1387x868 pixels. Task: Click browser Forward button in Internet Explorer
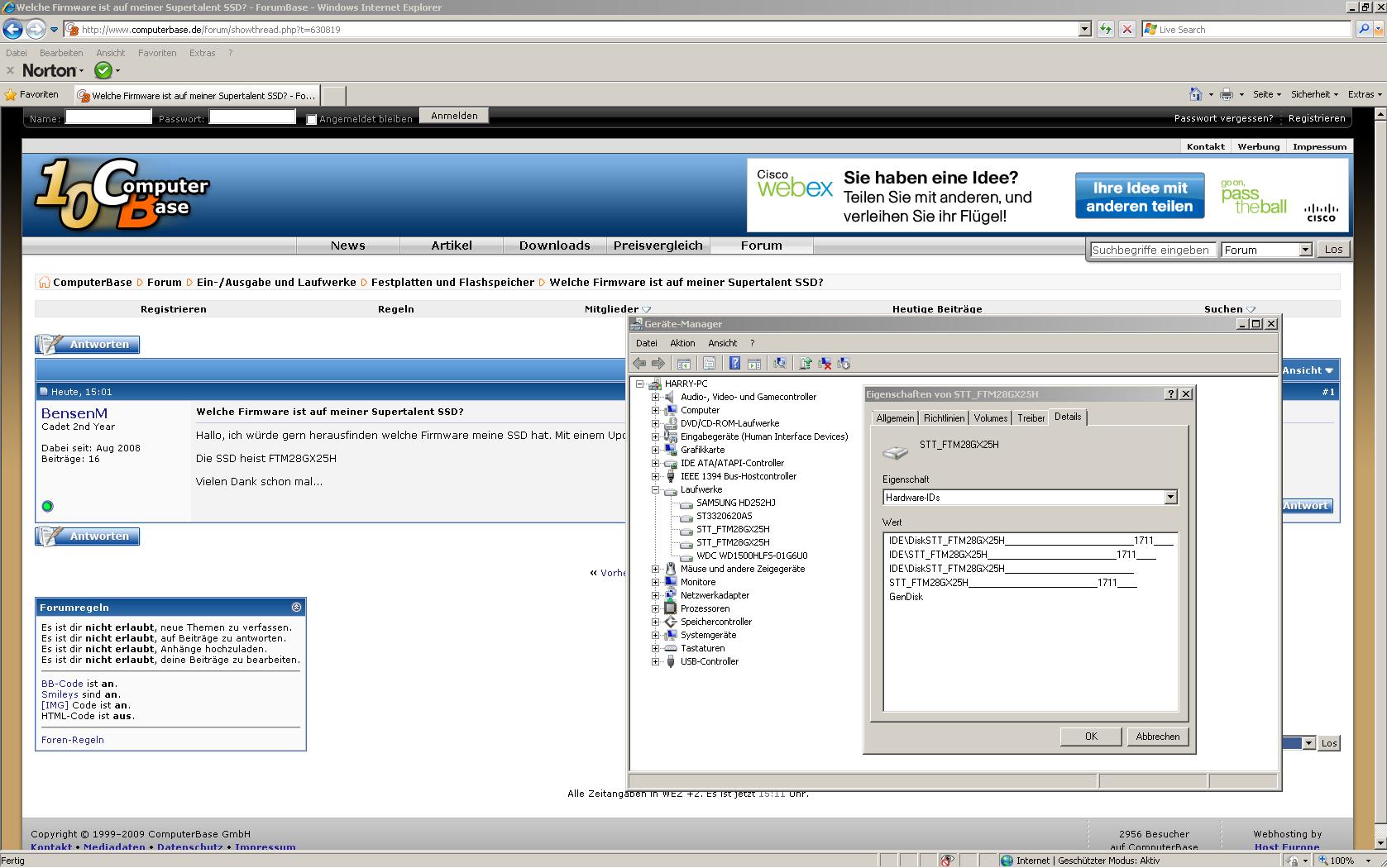tap(36, 29)
